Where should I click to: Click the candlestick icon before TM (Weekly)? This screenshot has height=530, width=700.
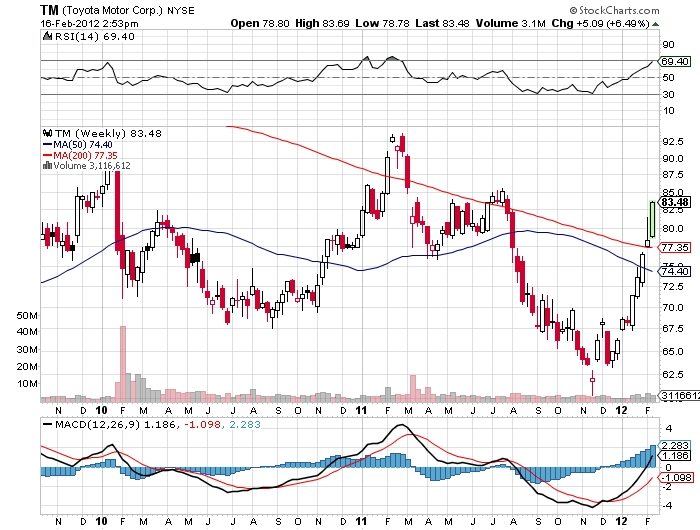(x=48, y=133)
